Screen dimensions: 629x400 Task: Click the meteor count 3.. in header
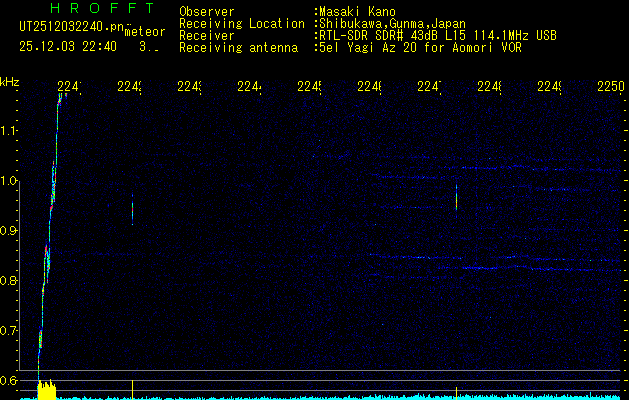coord(148,47)
